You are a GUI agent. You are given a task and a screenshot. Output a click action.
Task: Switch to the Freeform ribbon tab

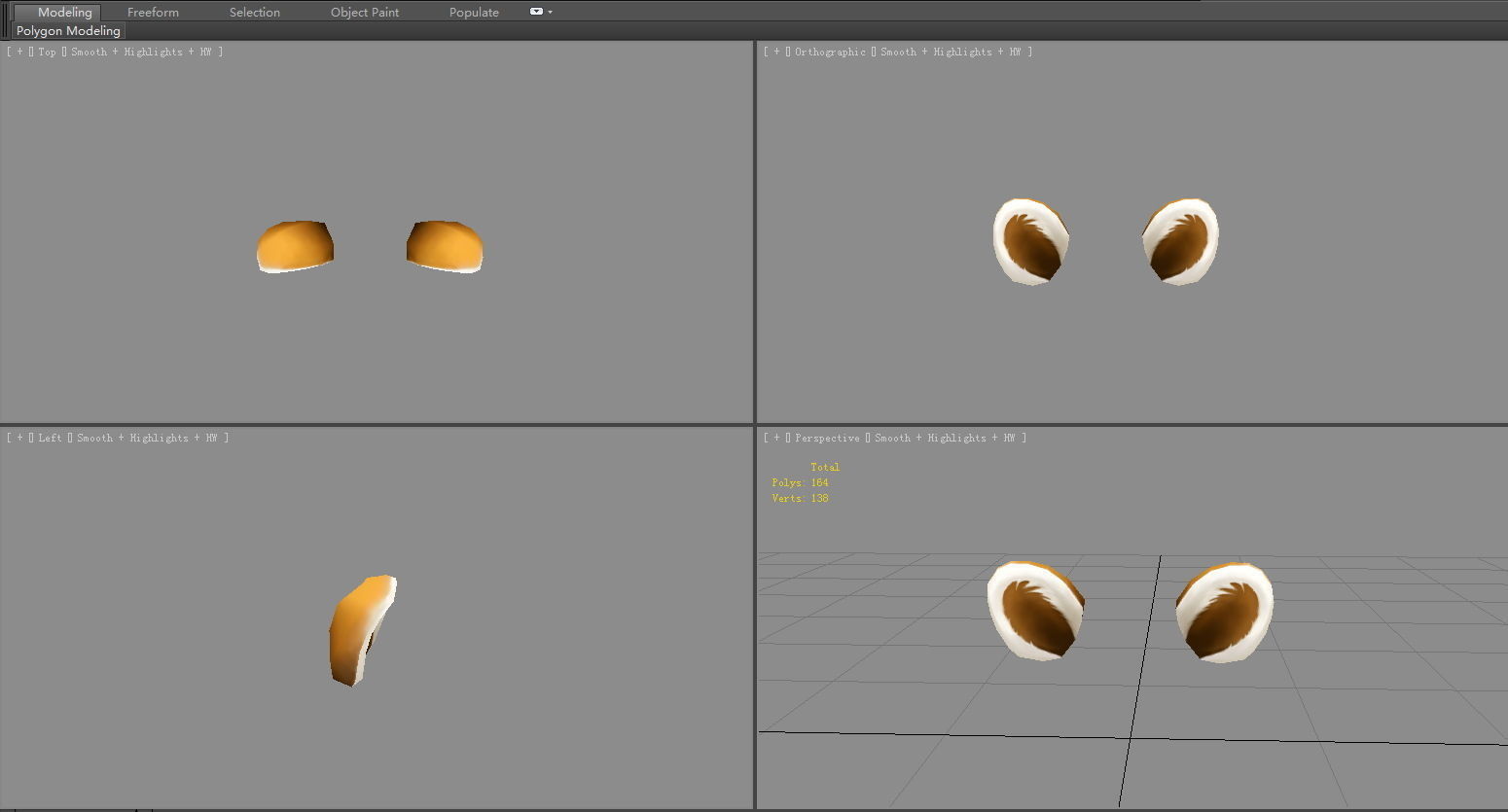click(153, 13)
